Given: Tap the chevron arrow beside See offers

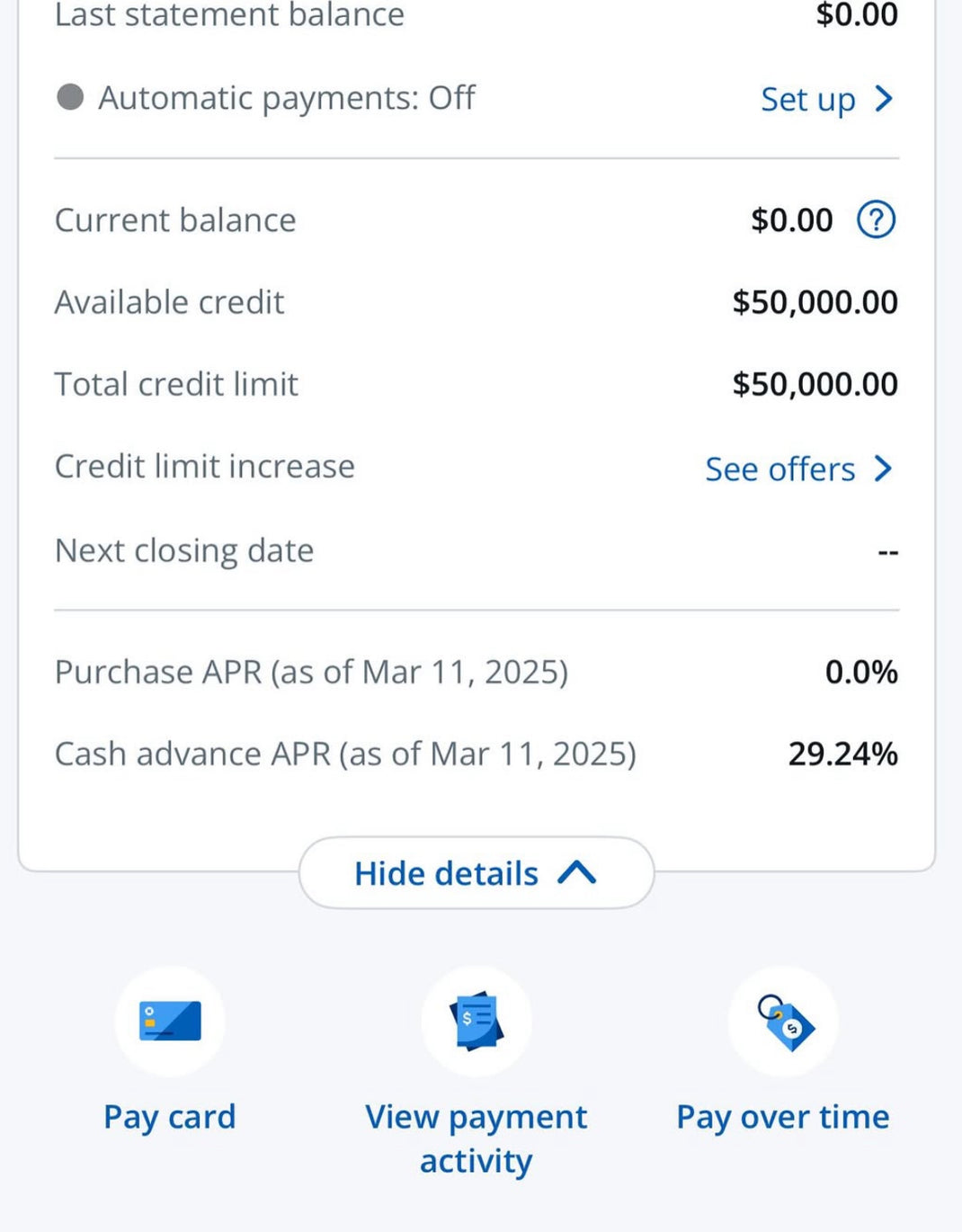Looking at the screenshot, I should tap(884, 469).
